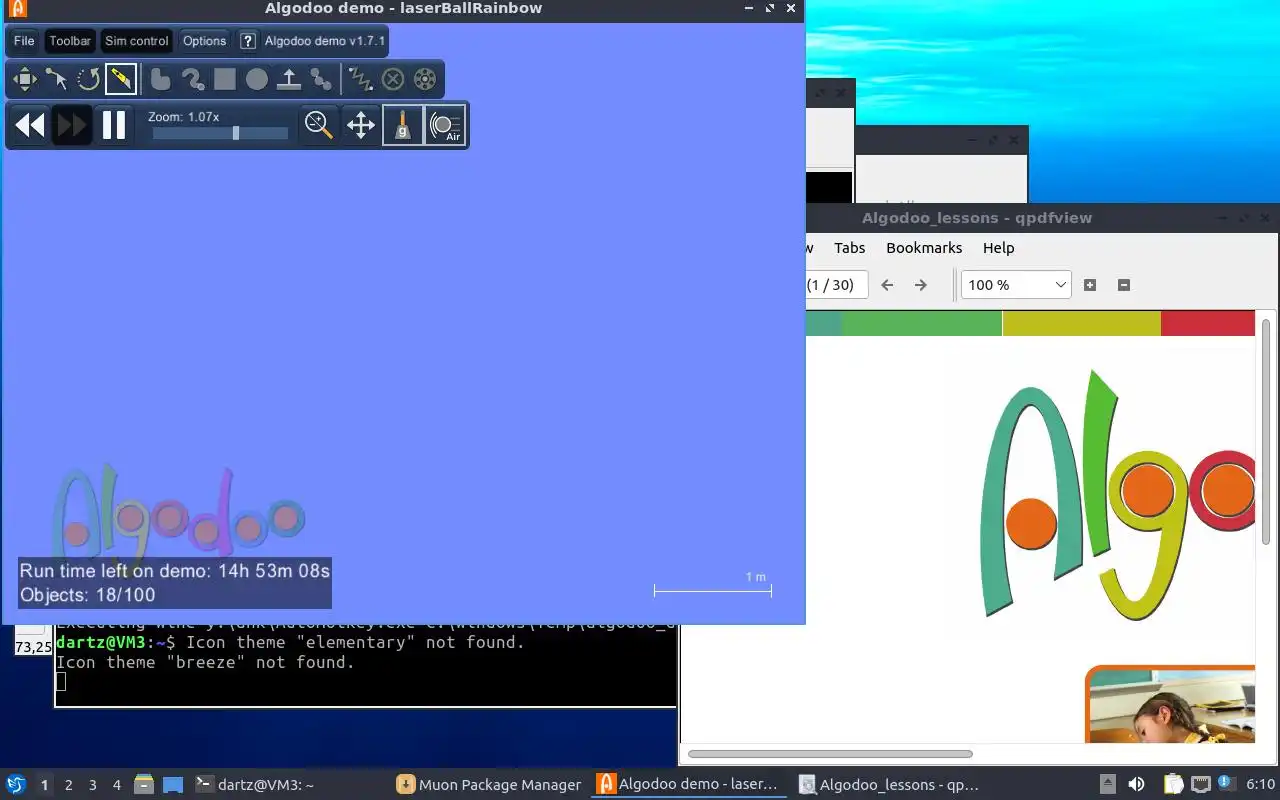Screen dimensions: 1280x800
Task: Click the show desktop taskbar icon
Action: (173, 785)
